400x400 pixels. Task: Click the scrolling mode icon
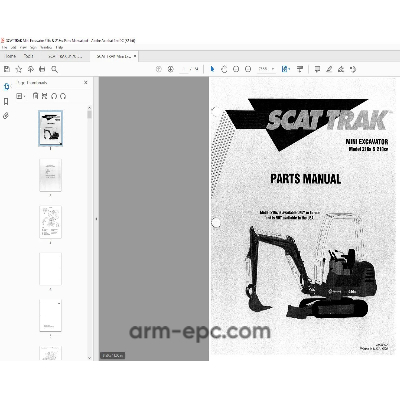[x=300, y=69]
